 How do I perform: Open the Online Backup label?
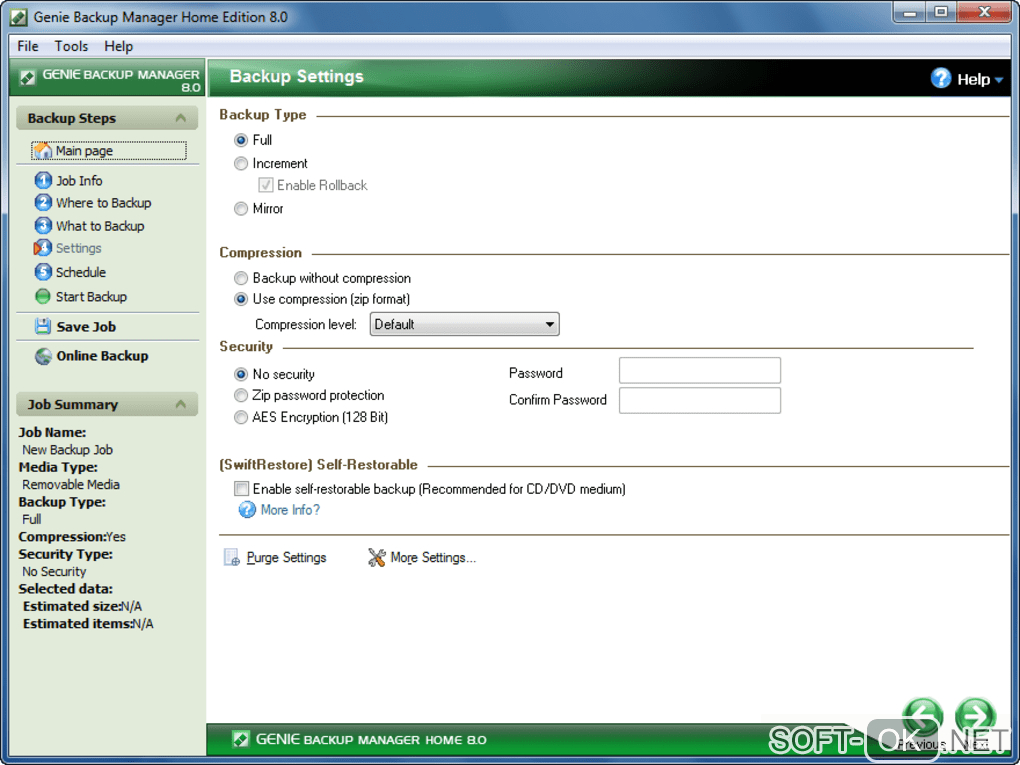[x=102, y=356]
